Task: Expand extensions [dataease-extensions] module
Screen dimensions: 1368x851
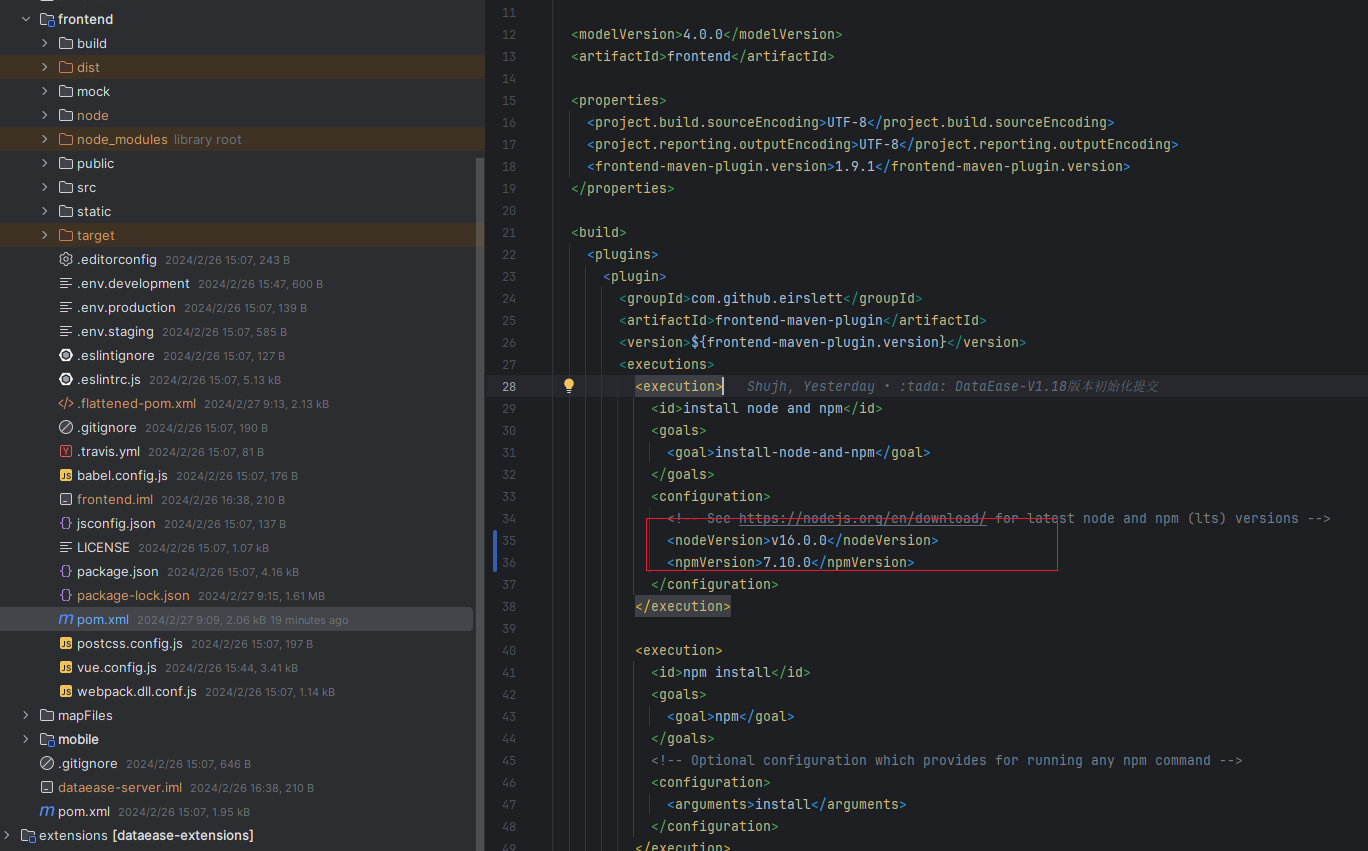Action: point(7,835)
